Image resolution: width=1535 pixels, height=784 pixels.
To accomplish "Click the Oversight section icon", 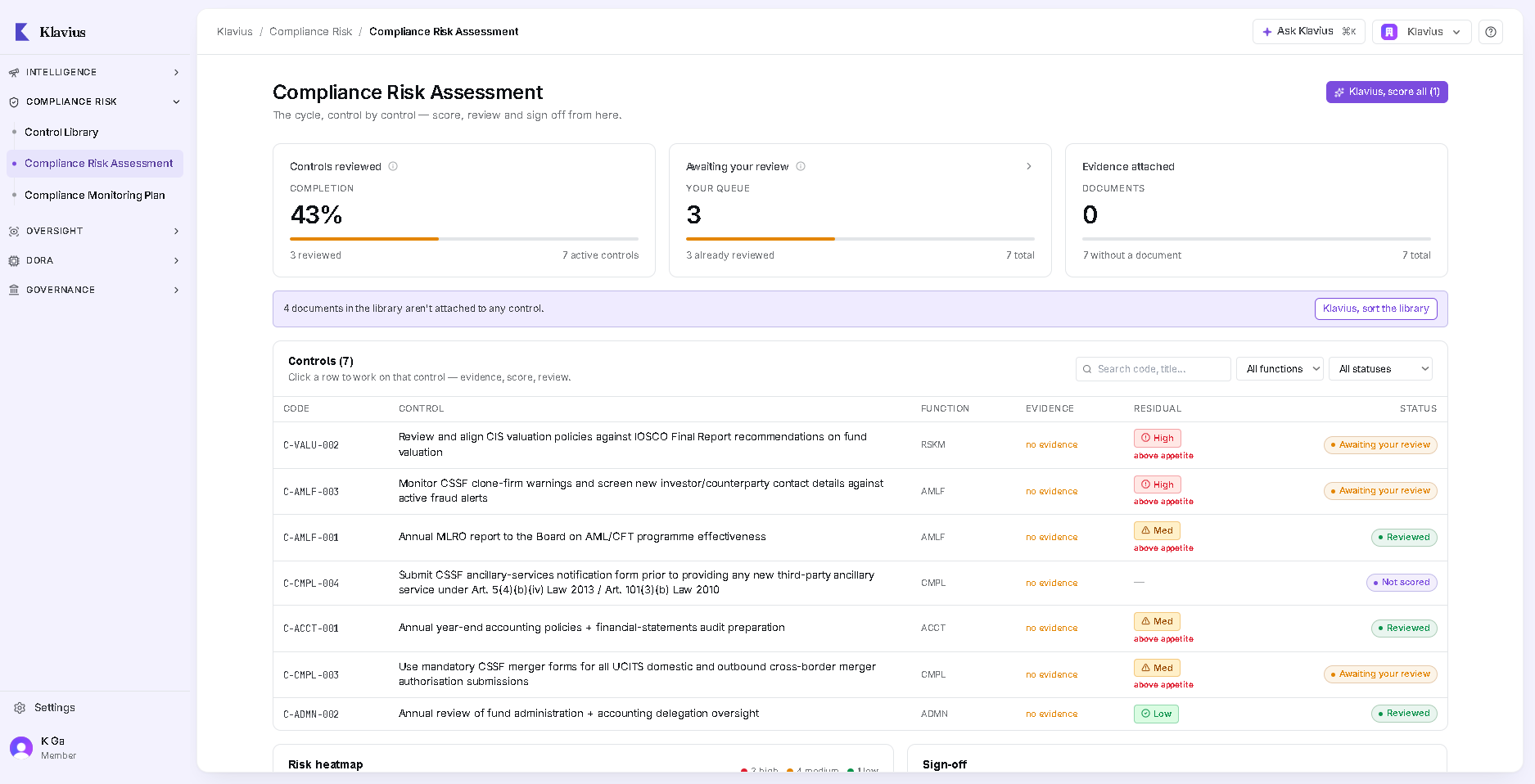I will point(14,232).
